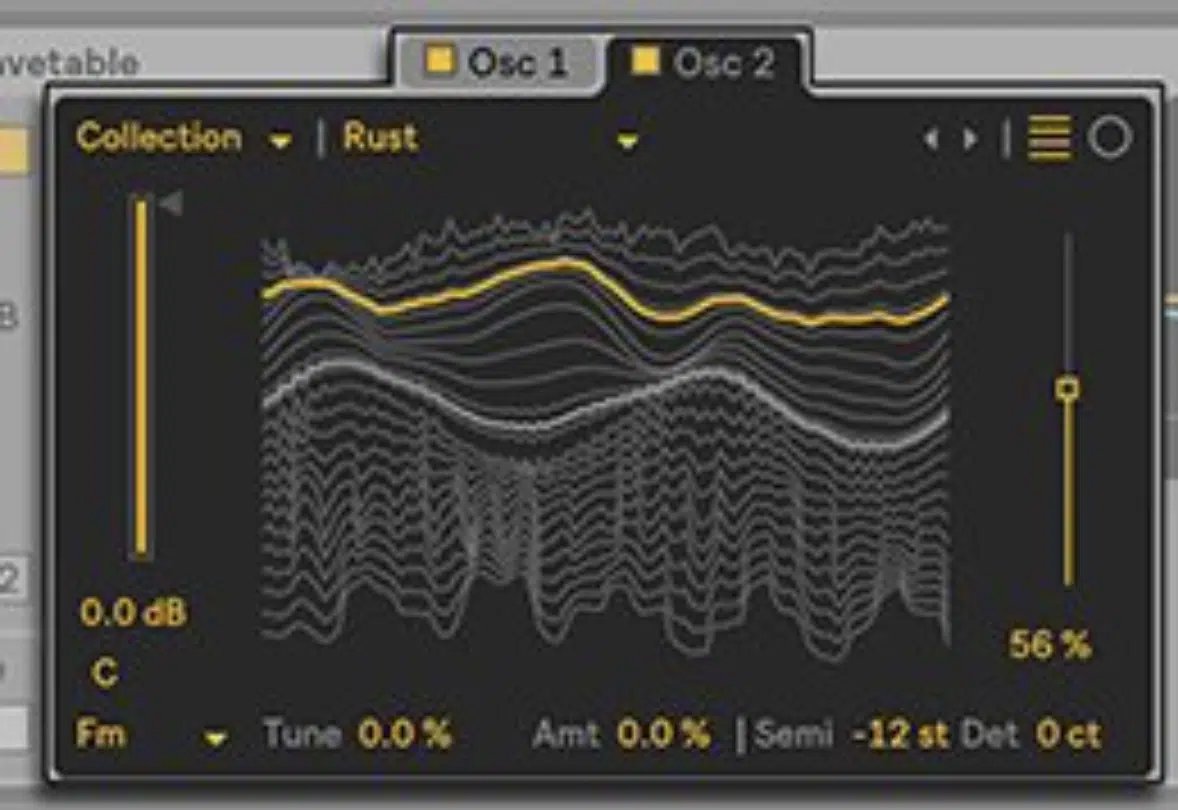
Task: Toggle Osc 1 on/off yellow square
Action: pos(440,60)
